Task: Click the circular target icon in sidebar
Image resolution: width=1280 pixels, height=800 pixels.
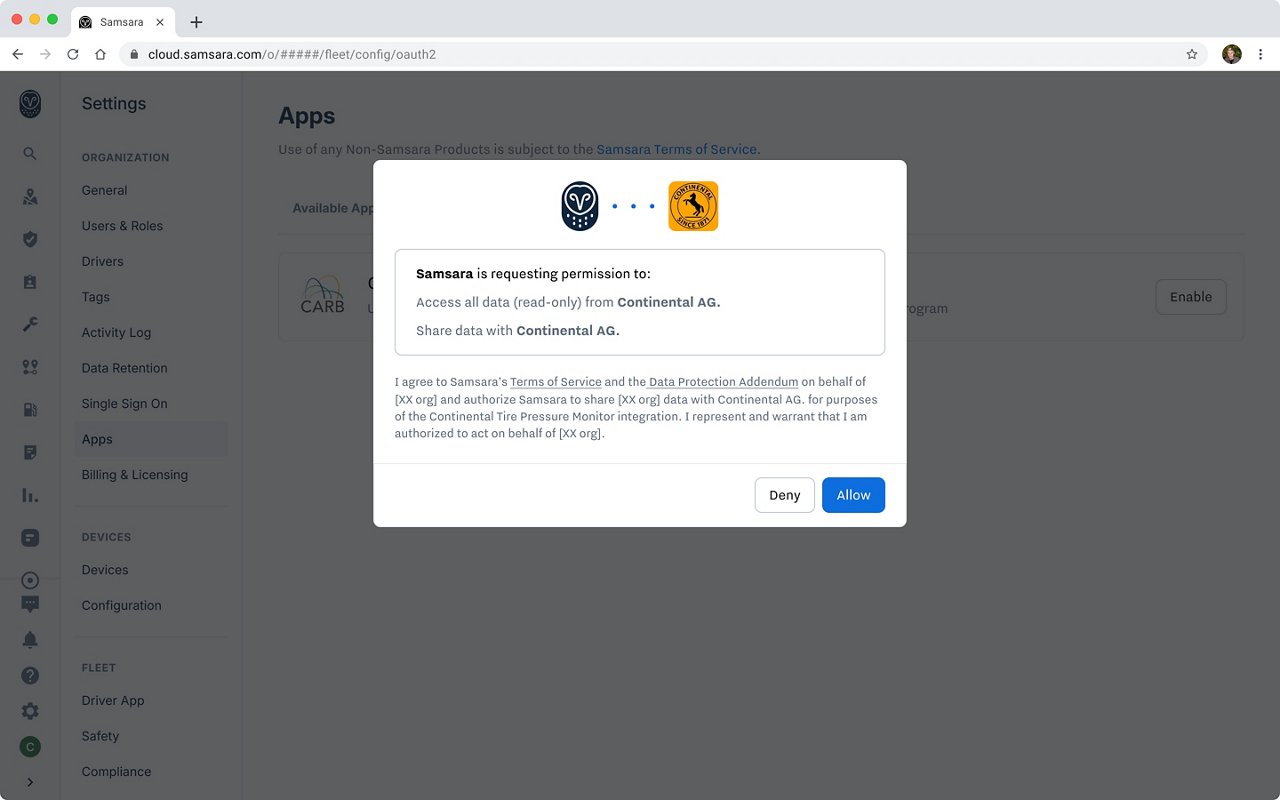Action: tap(30, 581)
